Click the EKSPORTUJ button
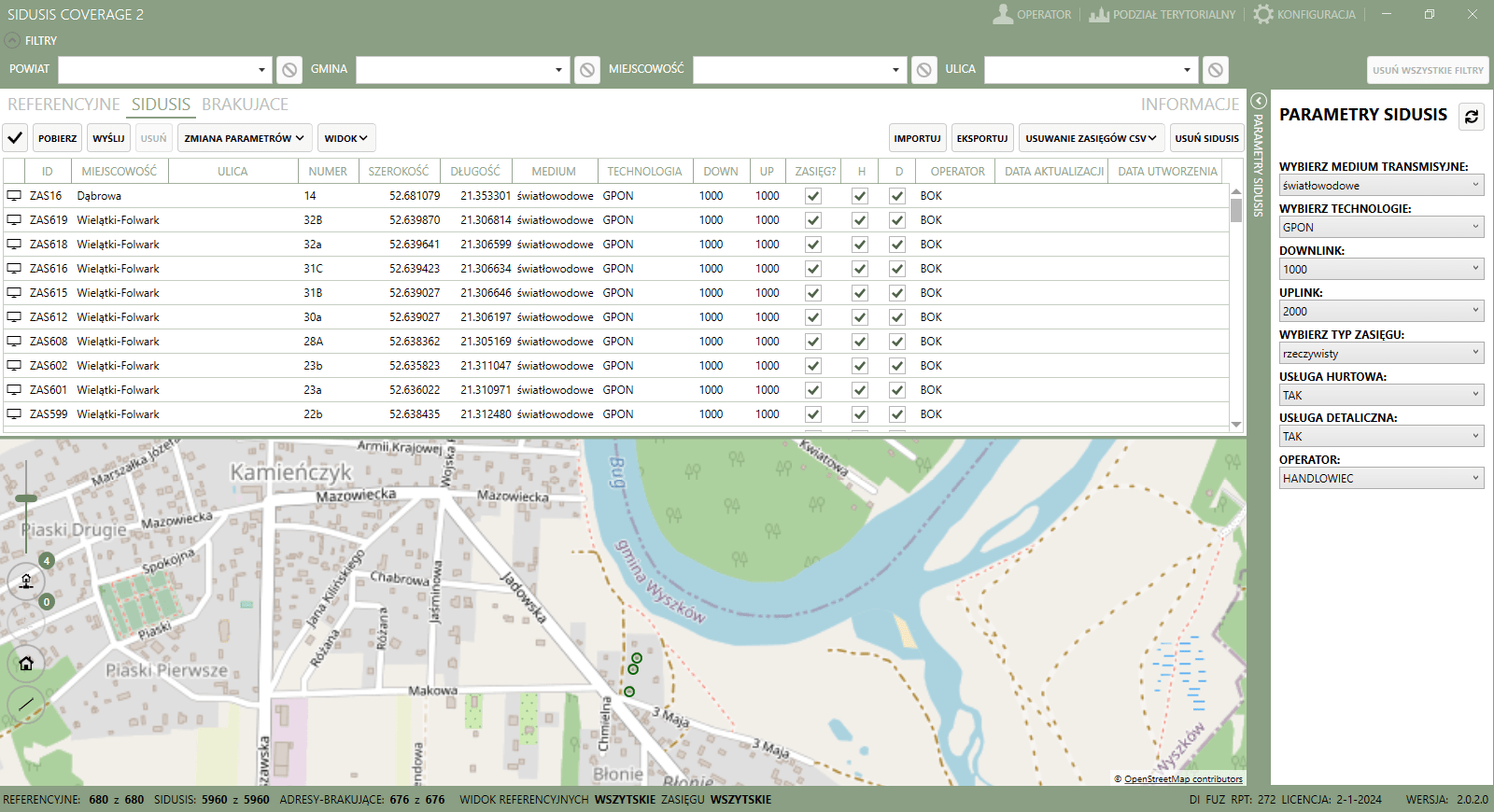 coord(981,138)
